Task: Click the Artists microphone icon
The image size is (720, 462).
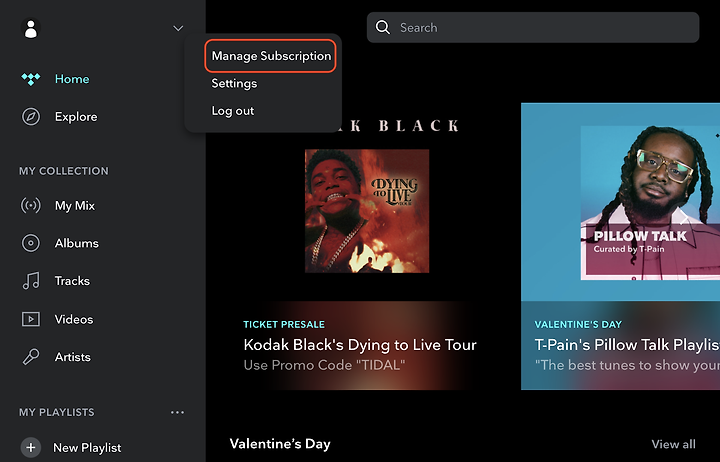Action: pos(31,357)
